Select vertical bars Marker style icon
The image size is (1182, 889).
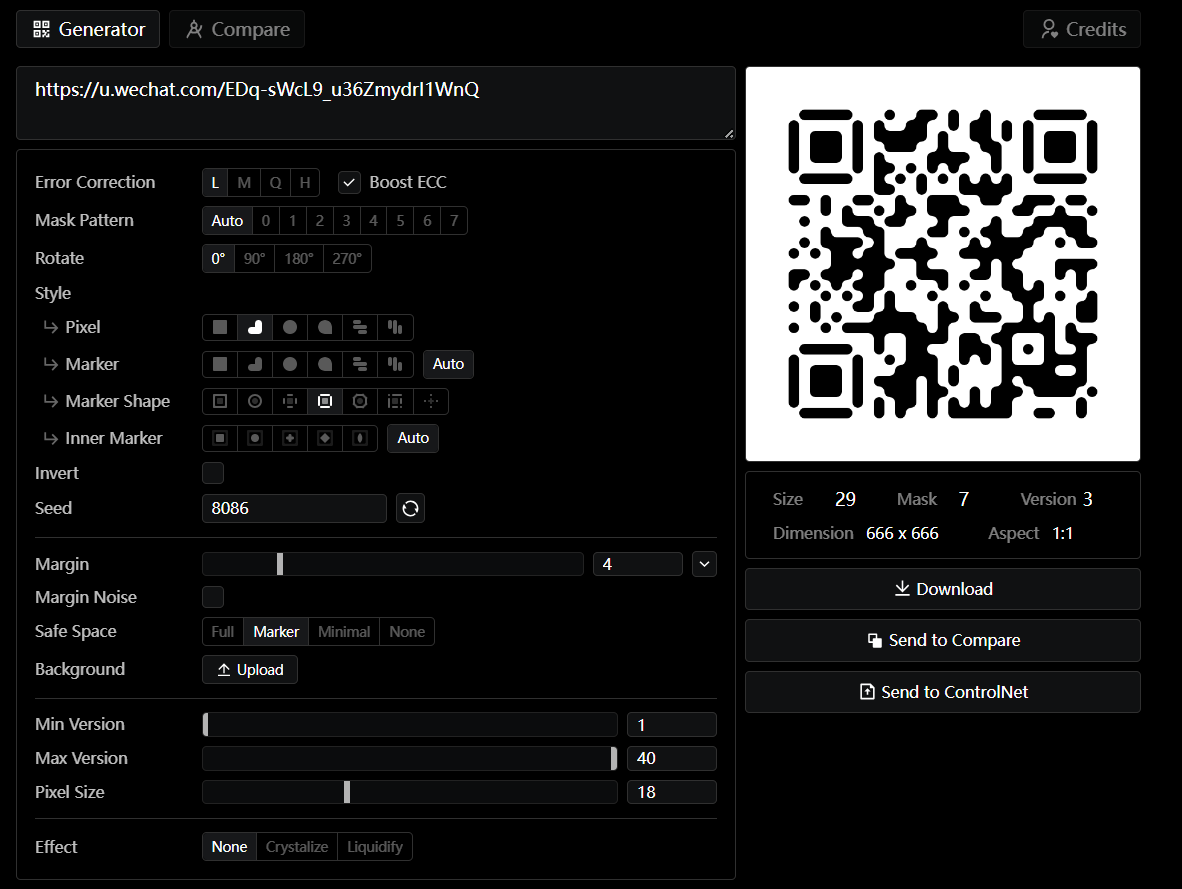[x=395, y=364]
